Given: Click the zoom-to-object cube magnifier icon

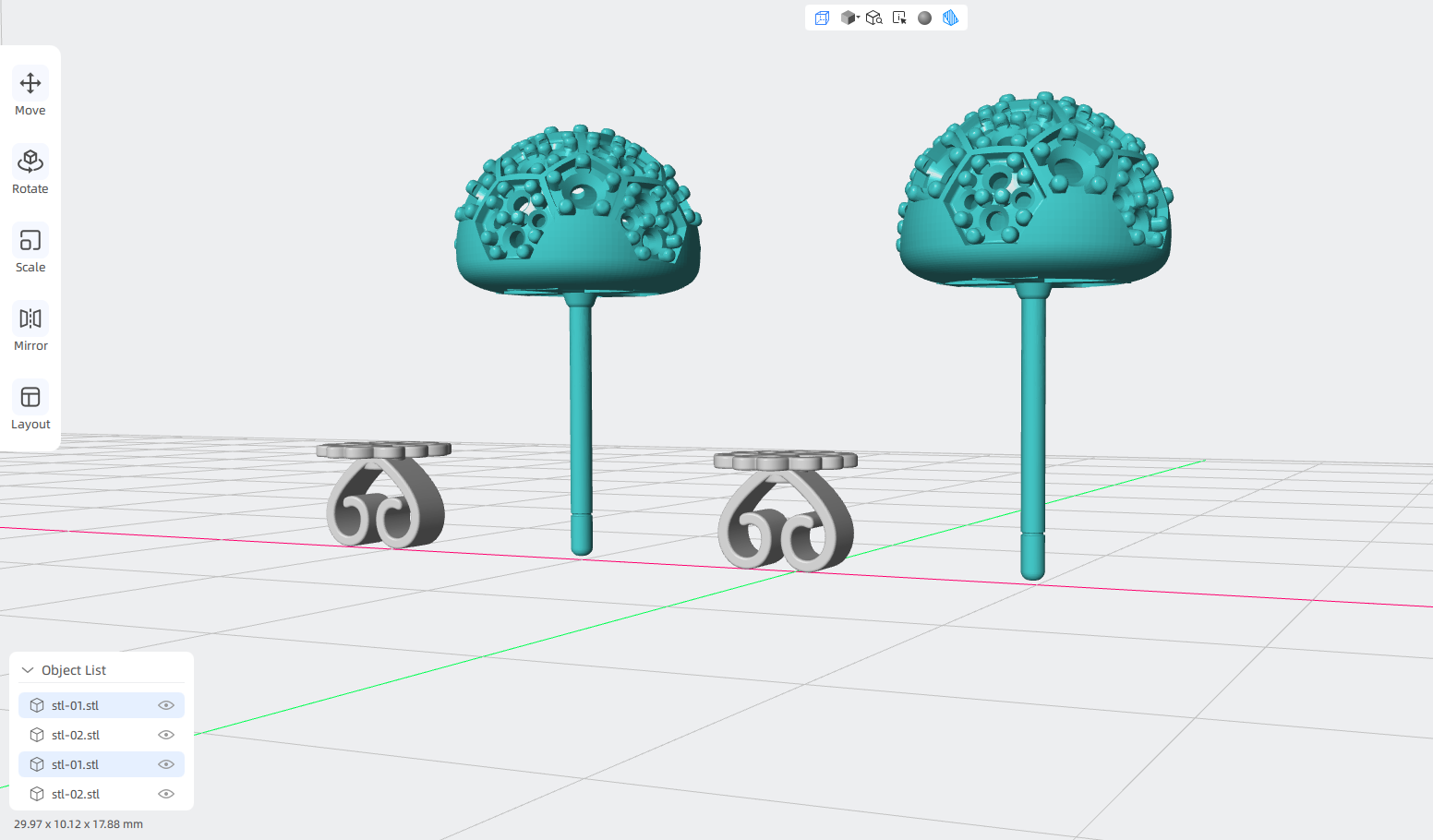Looking at the screenshot, I should 873,18.
